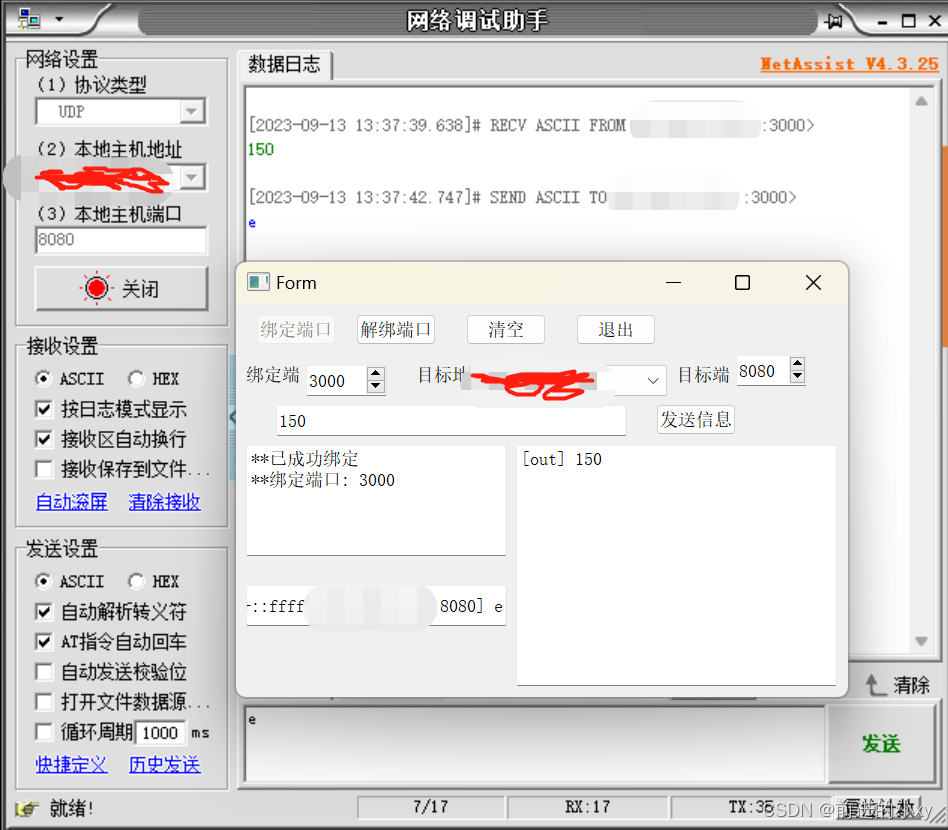Toggle AT指令自动回车 checkbox
The width and height of the screenshot is (948, 830).
point(44,641)
